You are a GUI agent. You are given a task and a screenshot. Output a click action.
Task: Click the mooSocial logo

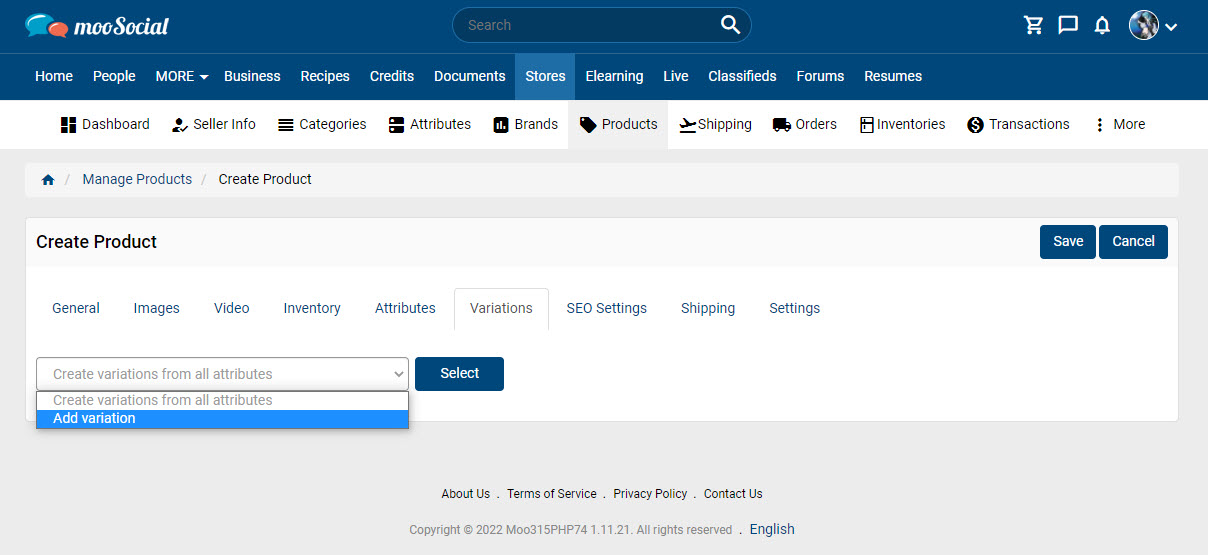coord(97,26)
